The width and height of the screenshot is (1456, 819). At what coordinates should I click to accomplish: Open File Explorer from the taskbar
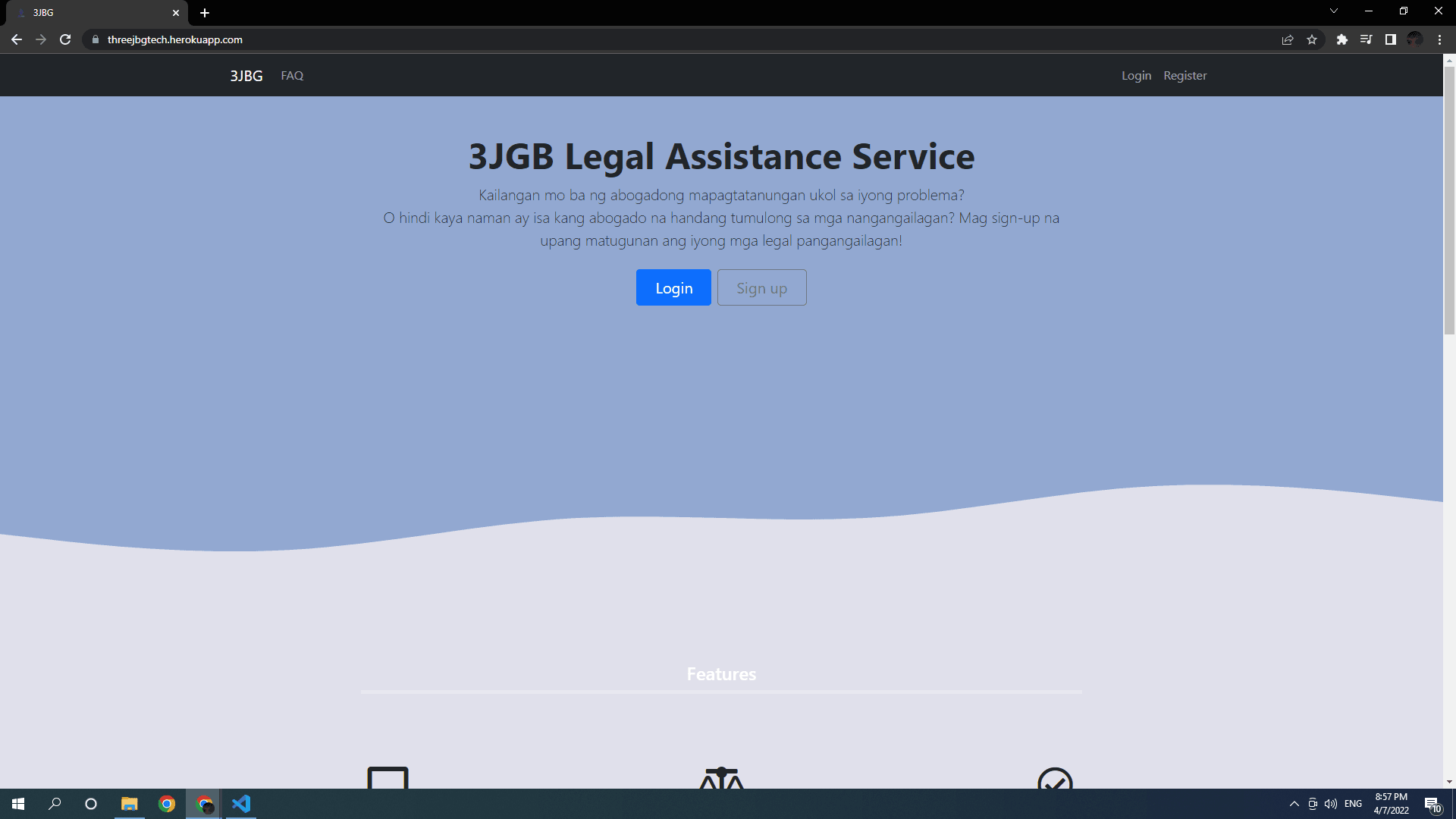coord(129,804)
